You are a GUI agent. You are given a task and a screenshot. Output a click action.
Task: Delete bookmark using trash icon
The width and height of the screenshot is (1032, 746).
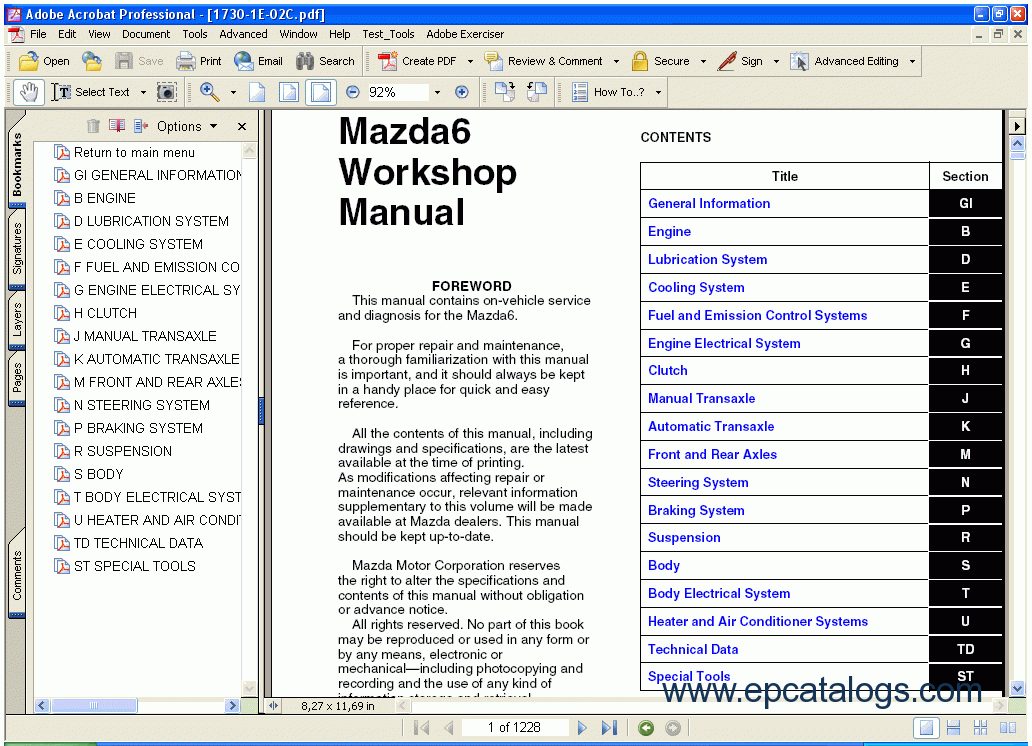[93, 126]
